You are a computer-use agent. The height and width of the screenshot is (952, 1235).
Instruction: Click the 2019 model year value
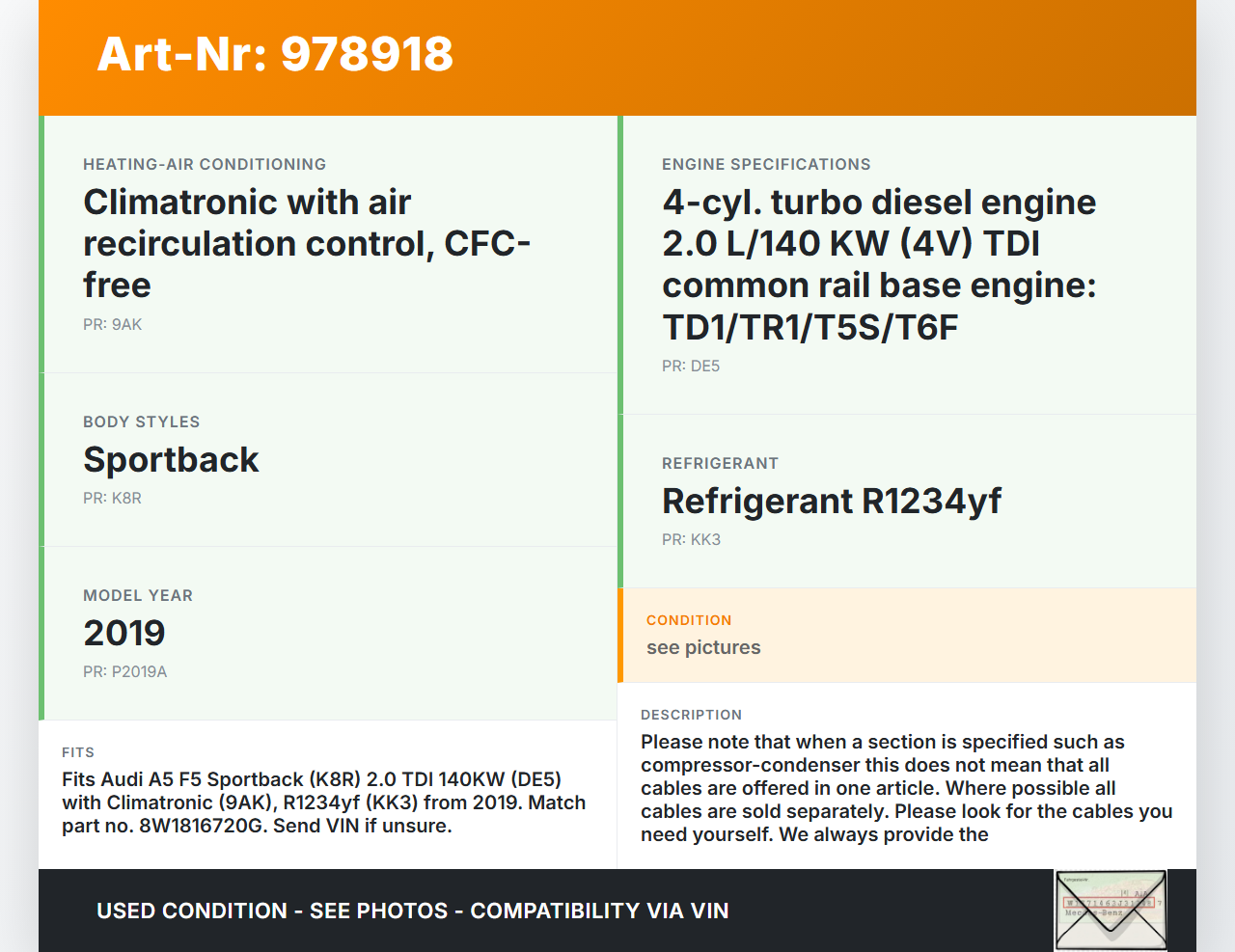pos(124,633)
